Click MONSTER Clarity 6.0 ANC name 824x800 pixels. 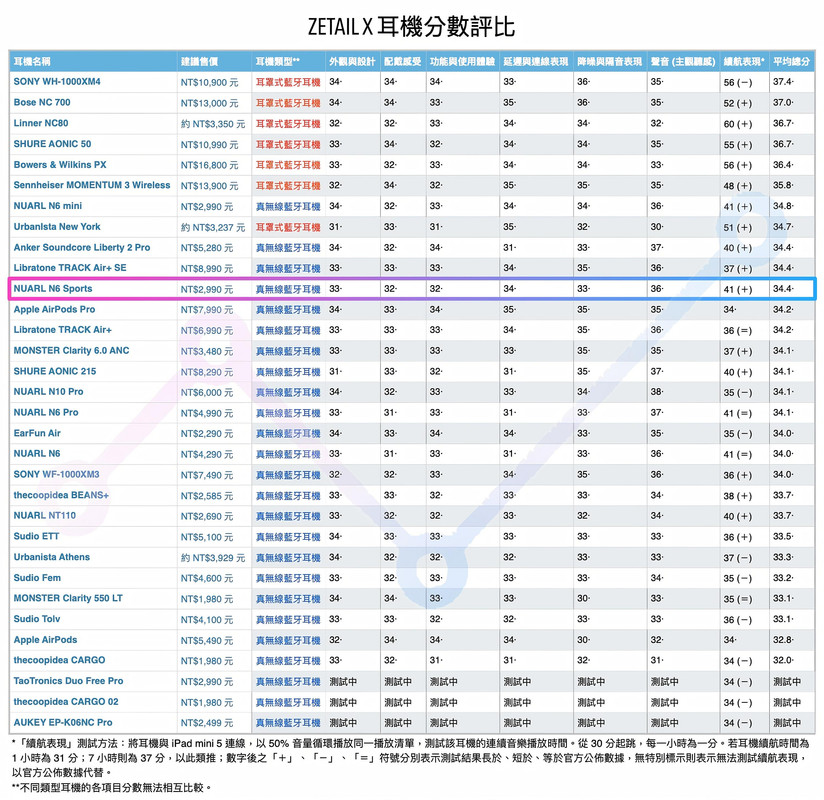point(71,351)
